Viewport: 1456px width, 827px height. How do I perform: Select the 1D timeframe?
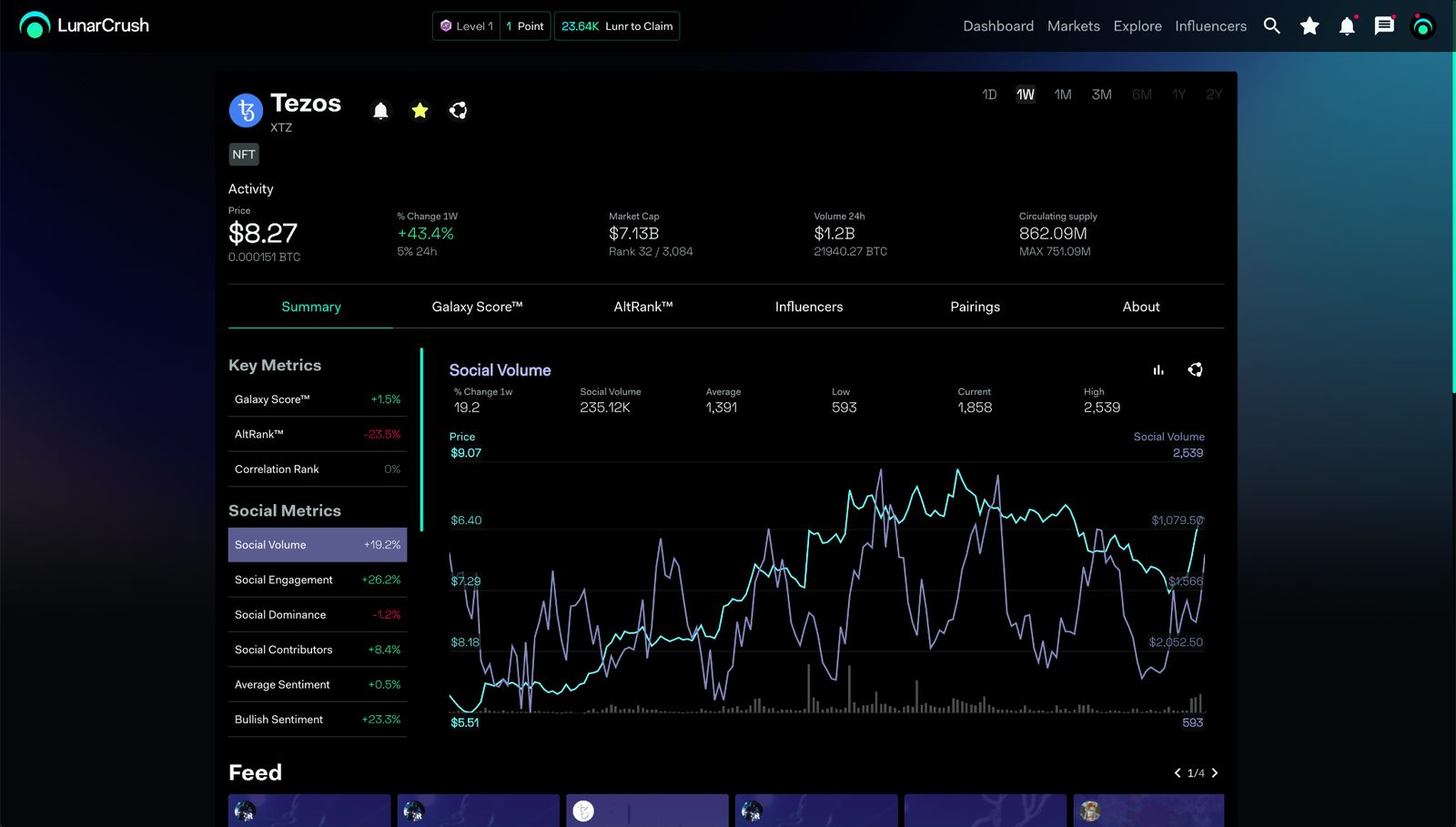click(989, 95)
